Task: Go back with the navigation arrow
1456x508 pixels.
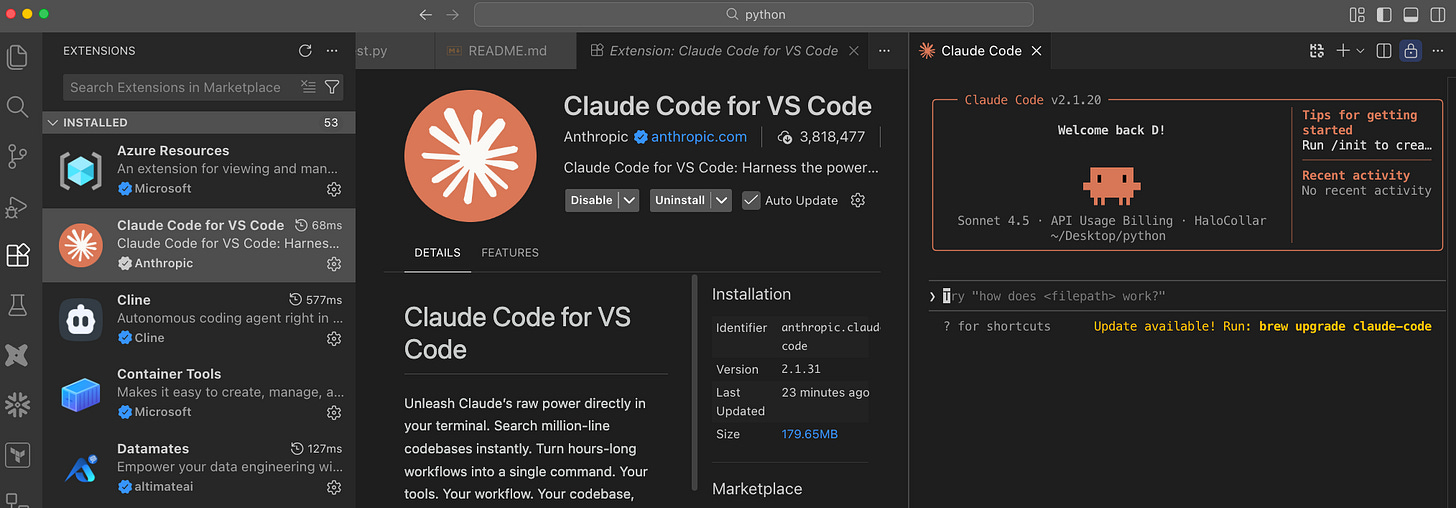Action: [425, 15]
